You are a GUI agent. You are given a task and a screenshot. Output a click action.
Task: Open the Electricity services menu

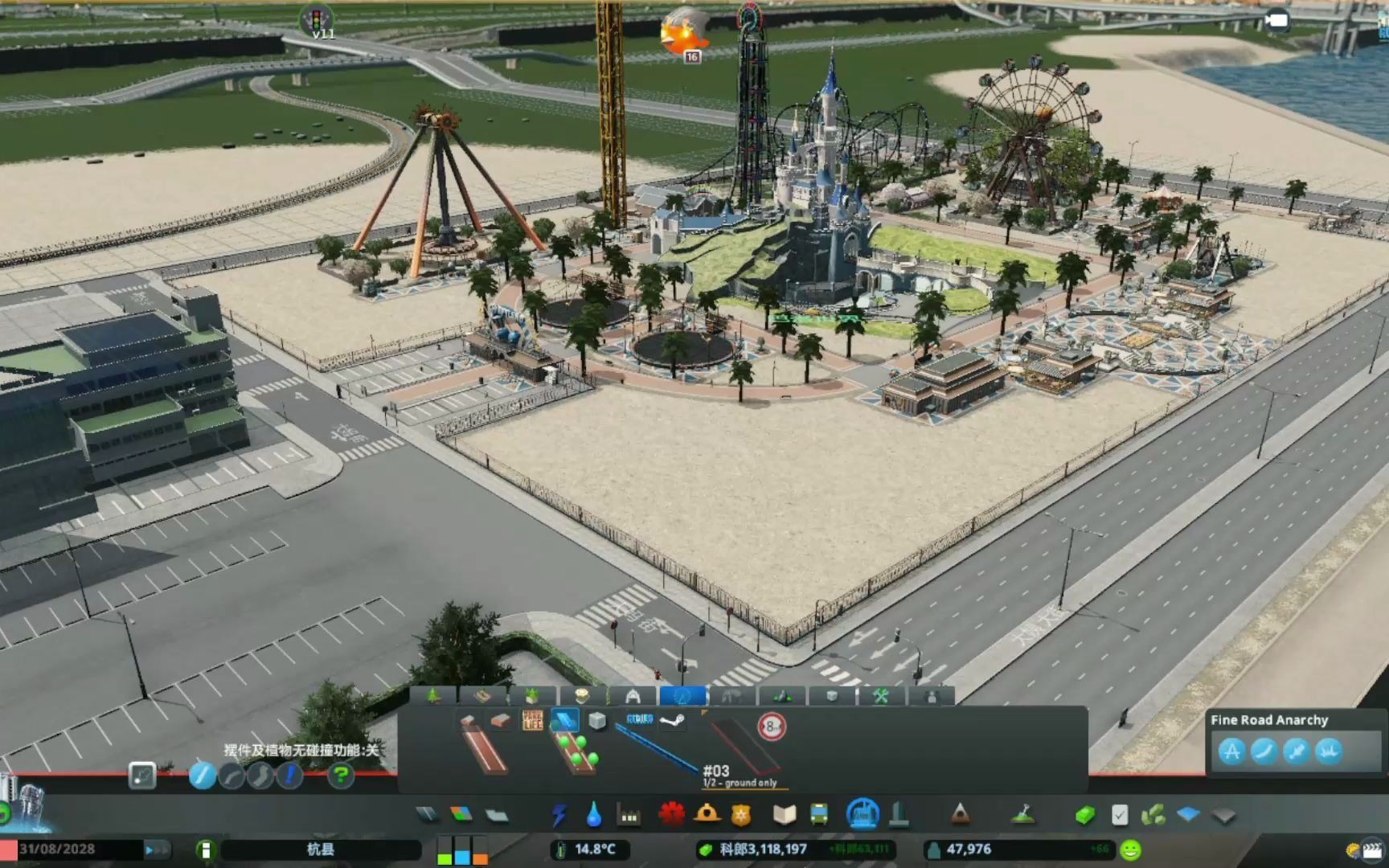tap(559, 816)
